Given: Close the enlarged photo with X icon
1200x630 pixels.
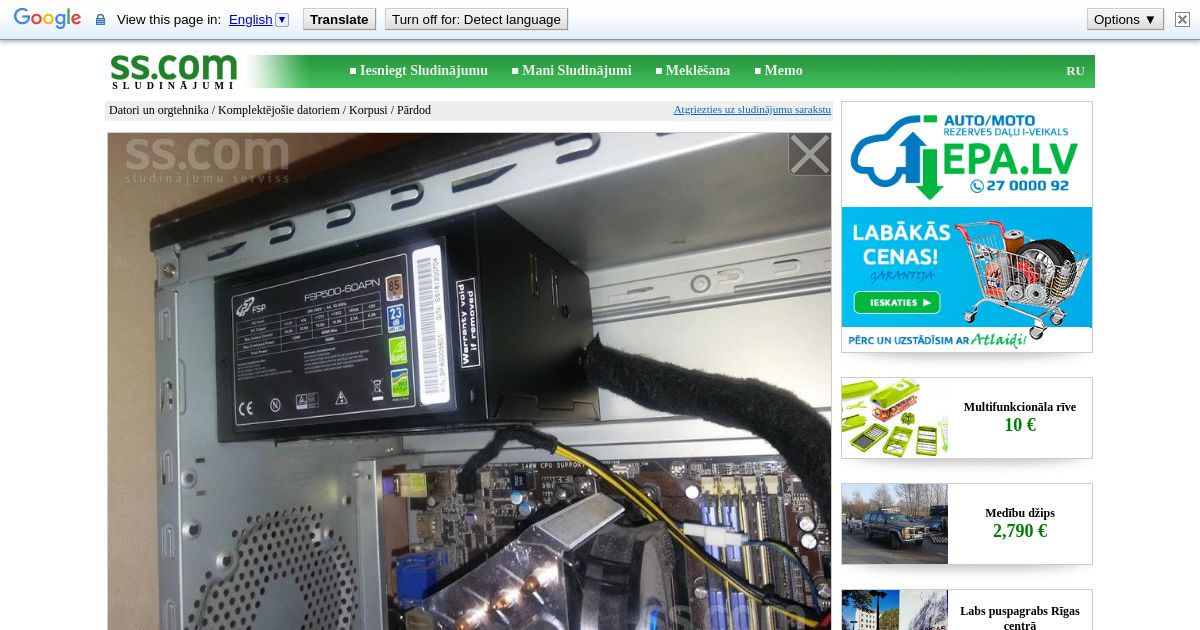Looking at the screenshot, I should click(809, 154).
